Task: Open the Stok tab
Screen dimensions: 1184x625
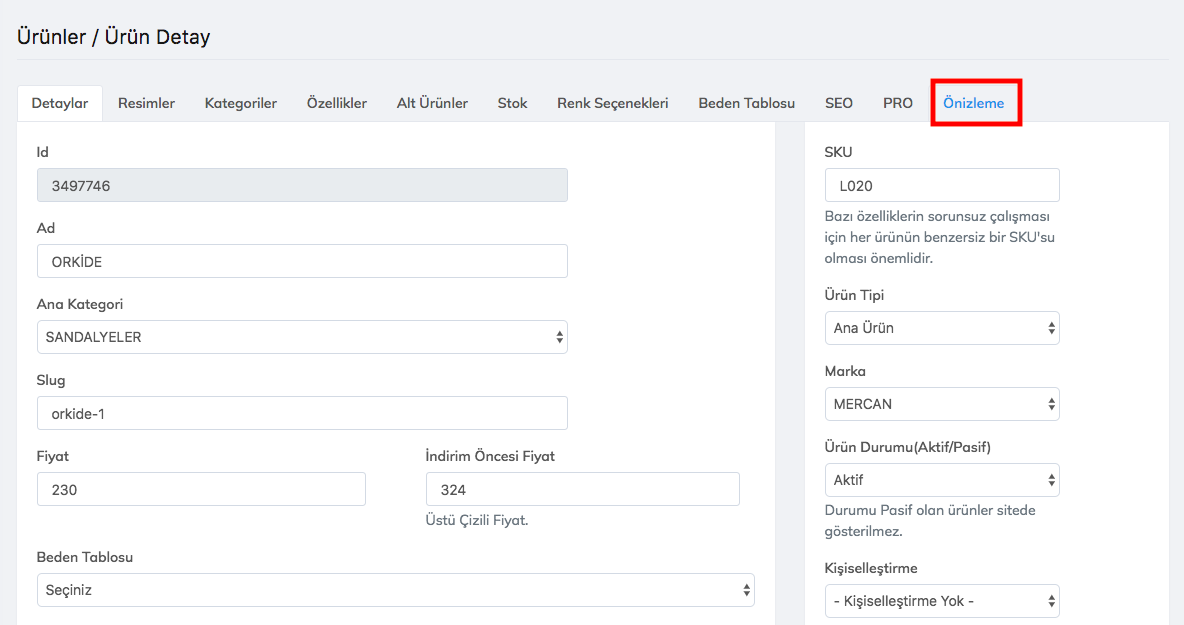Action: (512, 103)
